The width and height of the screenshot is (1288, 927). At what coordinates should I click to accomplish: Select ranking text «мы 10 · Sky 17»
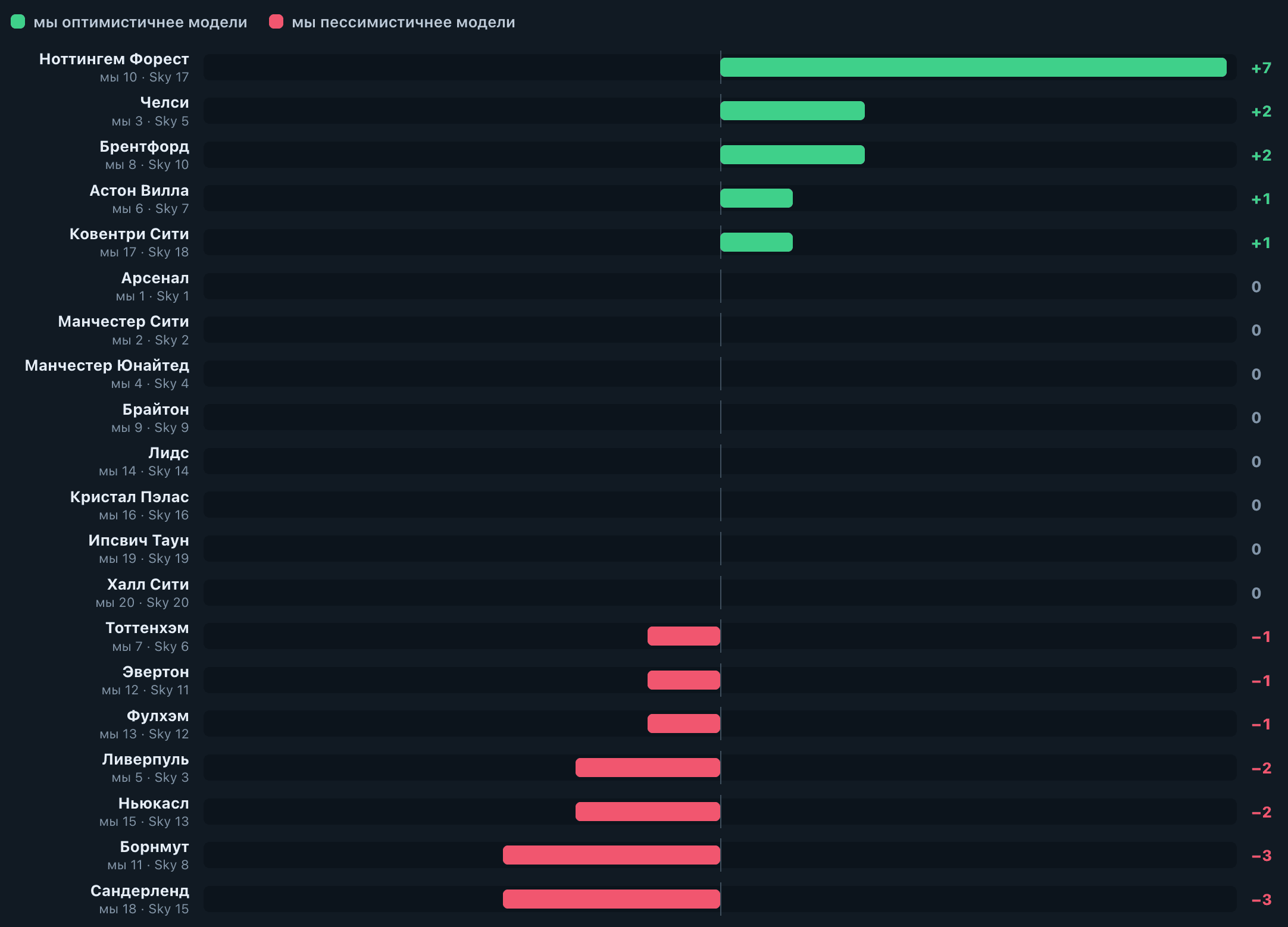(x=144, y=77)
